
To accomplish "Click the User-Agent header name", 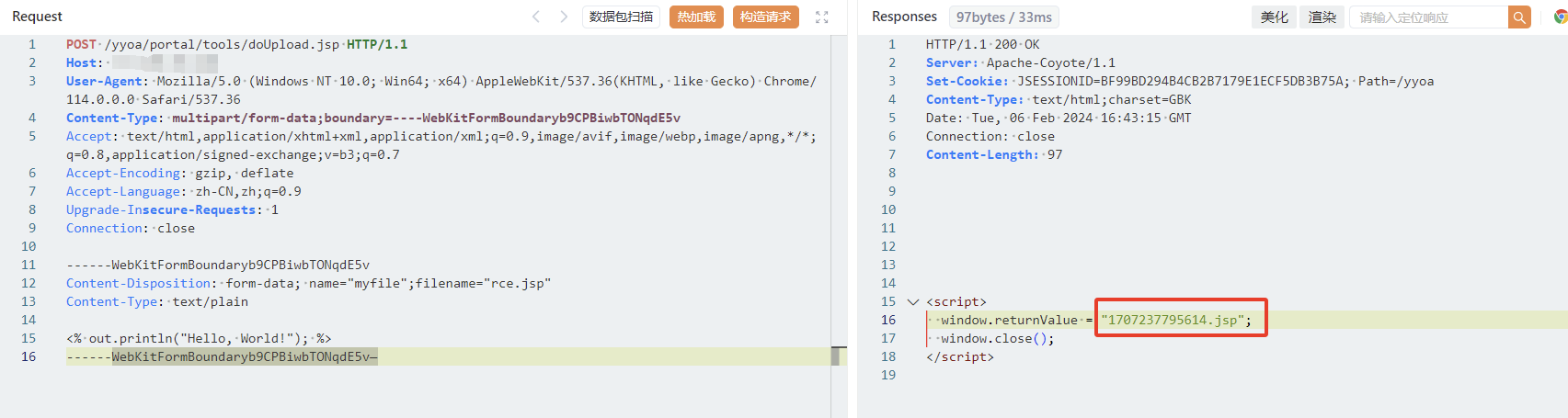I will (103, 81).
